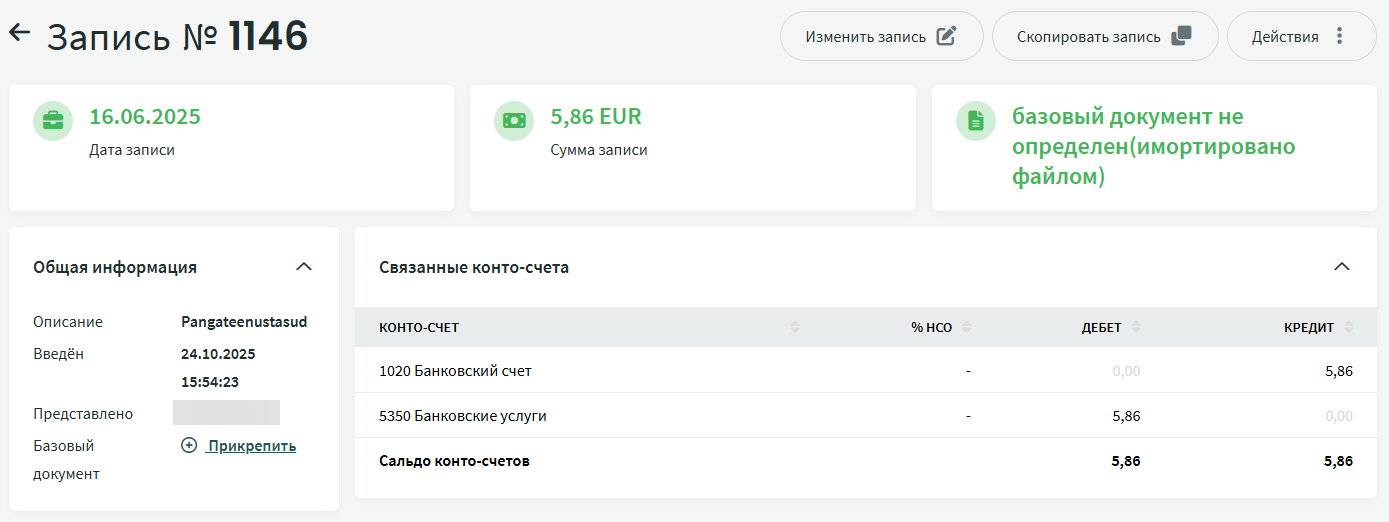Sort table by % НСО column
This screenshot has width=1389, height=522.
pos(967,327)
